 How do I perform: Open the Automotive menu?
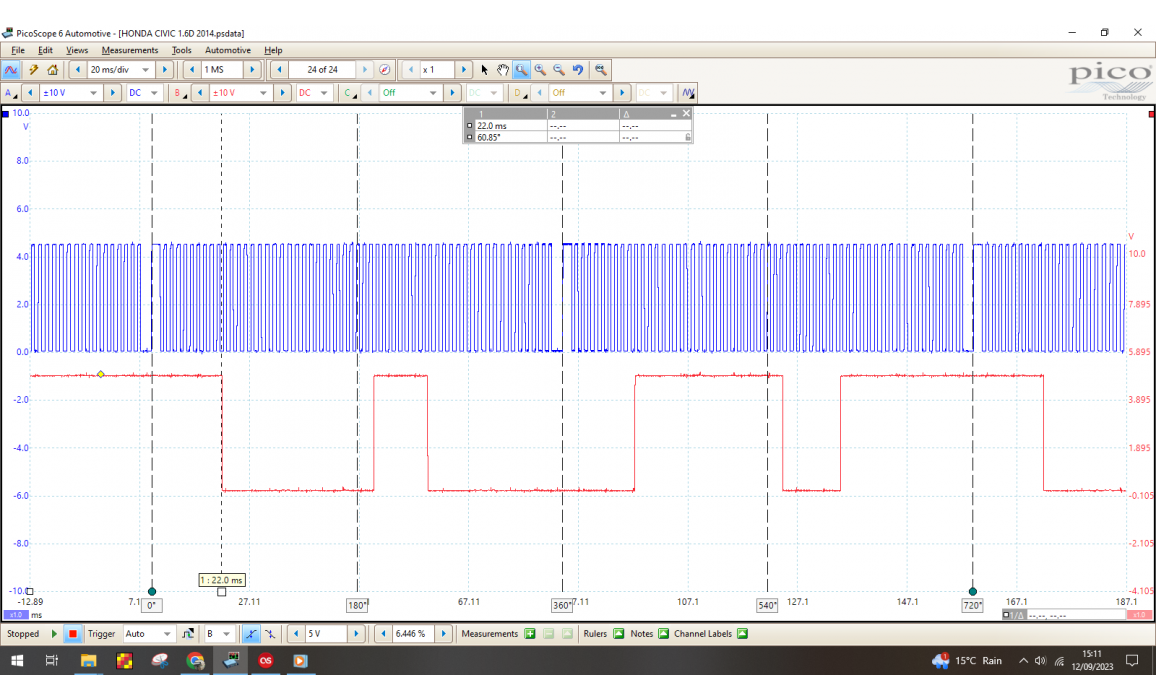pos(228,50)
